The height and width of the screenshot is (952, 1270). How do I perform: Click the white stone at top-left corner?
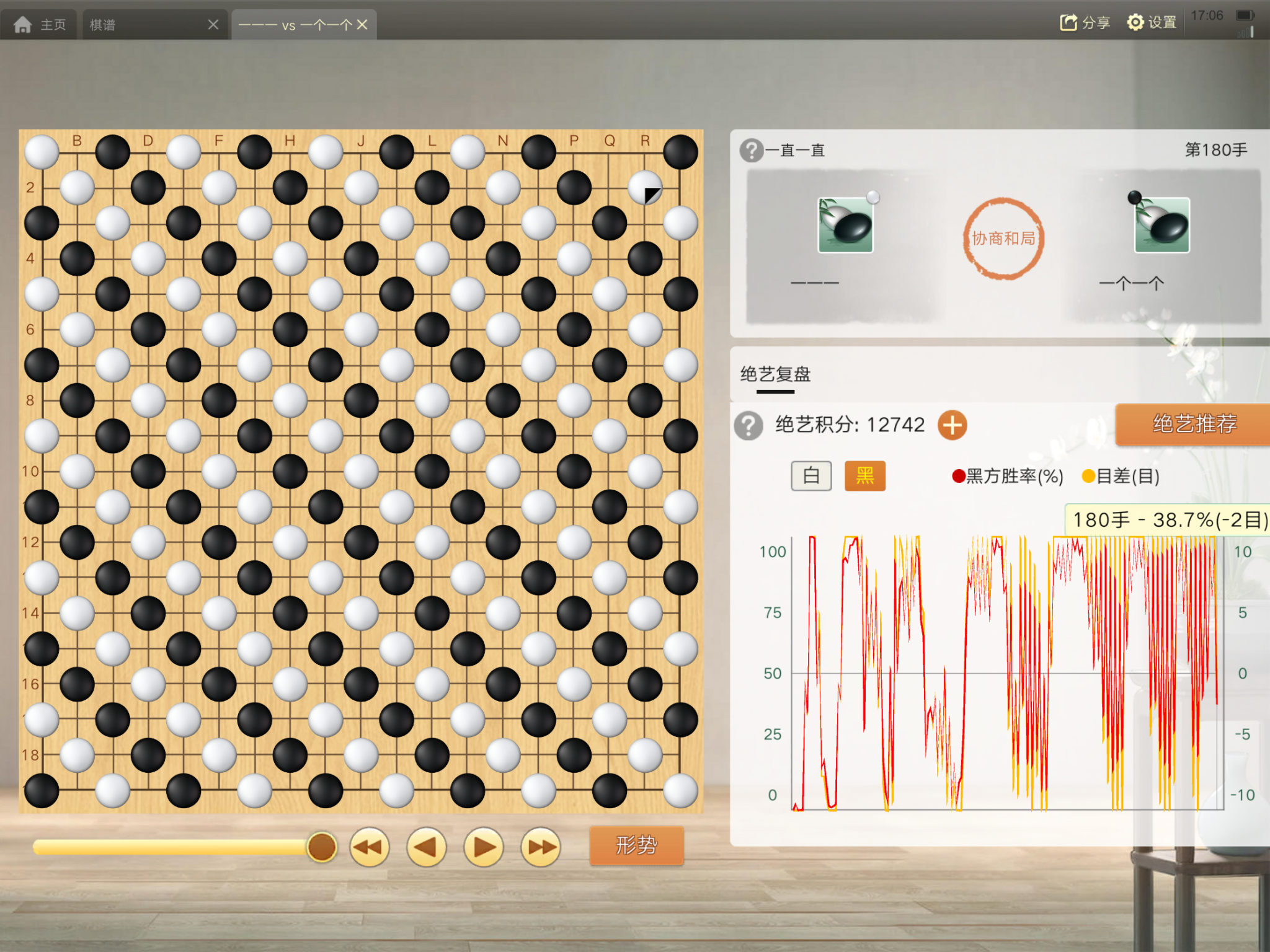click(42, 152)
